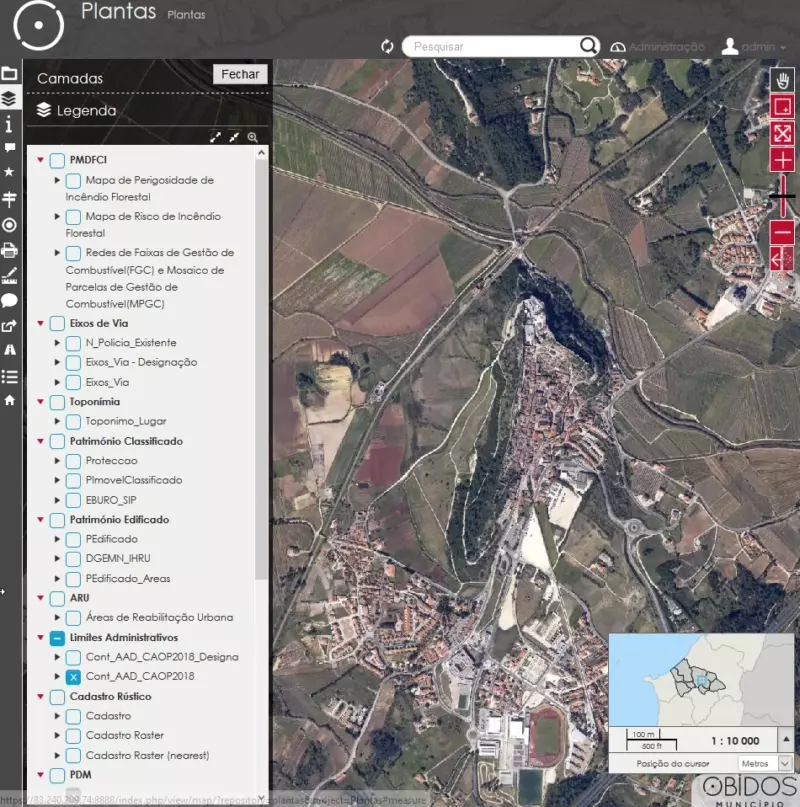
Task: Select the pan hand tool
Action: 782,81
